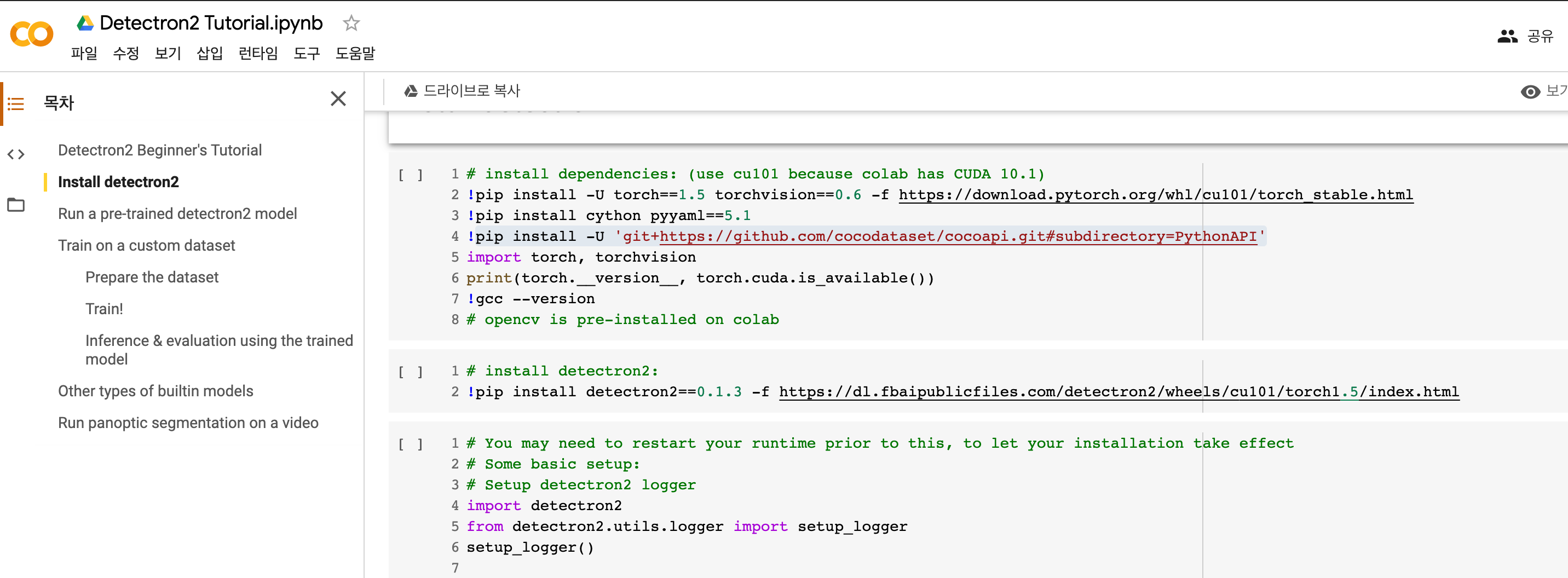
Task: Open the 수정 menu
Action: coord(126,54)
